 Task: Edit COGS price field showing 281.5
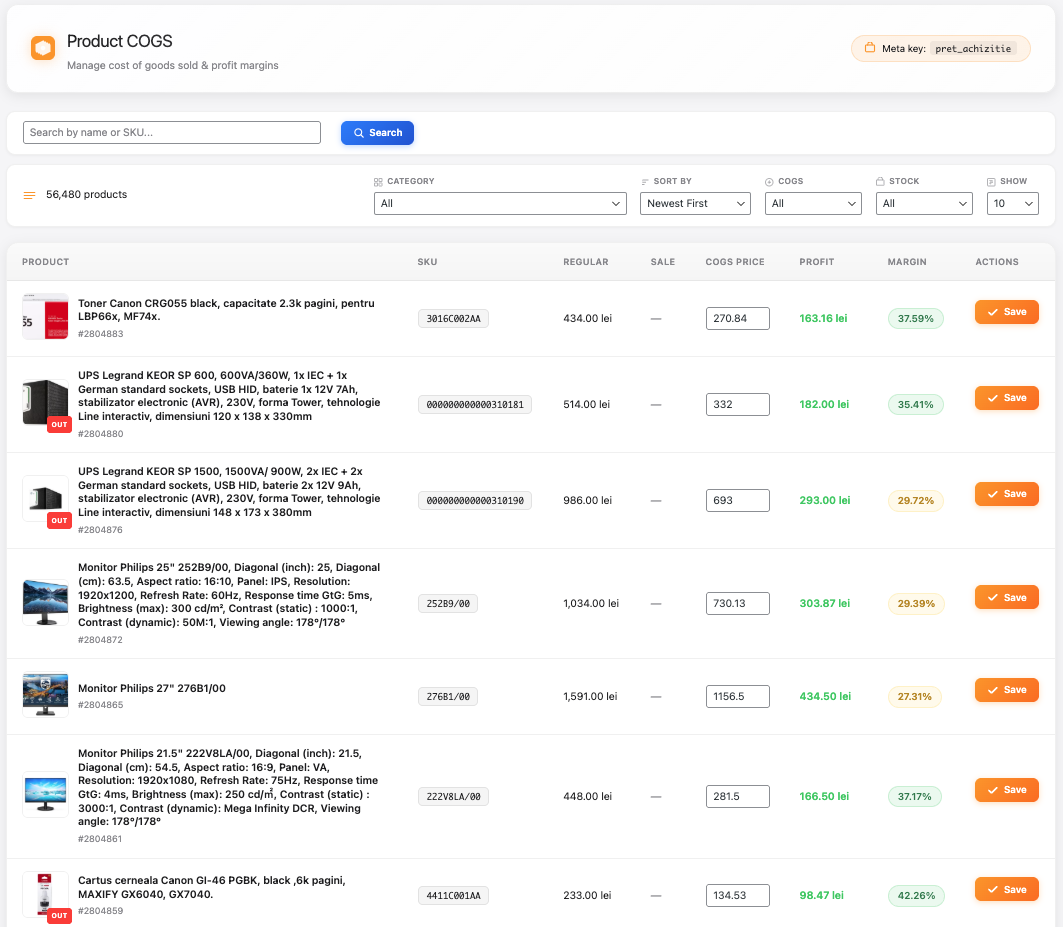[x=738, y=796]
